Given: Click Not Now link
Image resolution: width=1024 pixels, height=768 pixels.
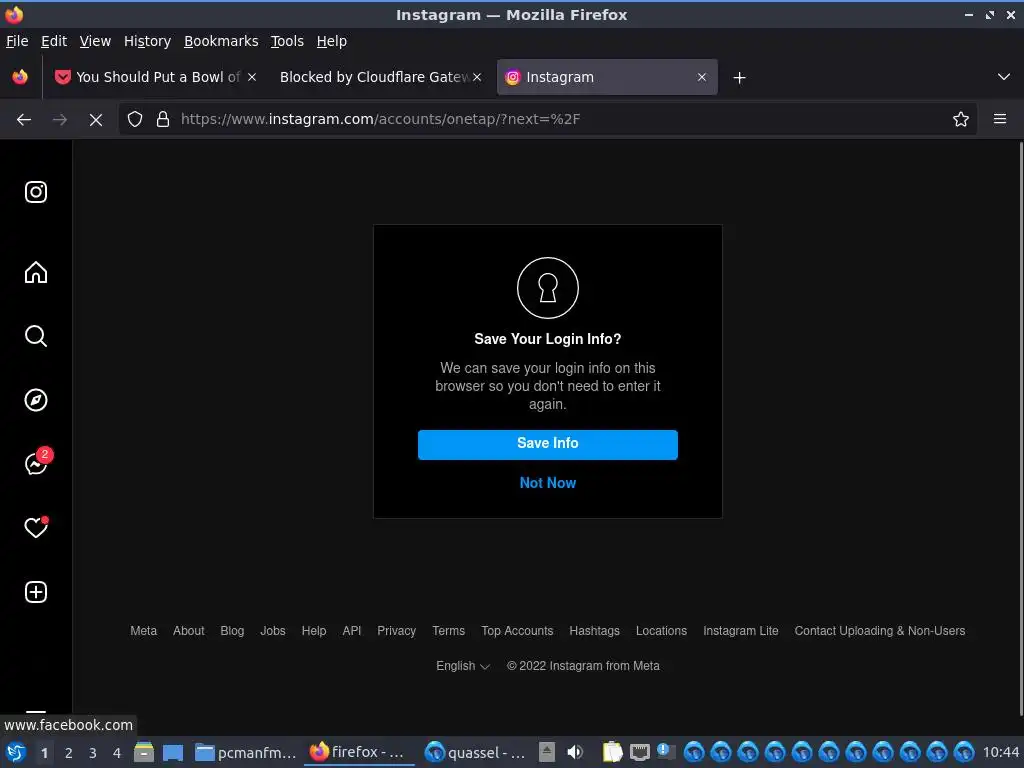Looking at the screenshot, I should pyautogui.click(x=547, y=483).
